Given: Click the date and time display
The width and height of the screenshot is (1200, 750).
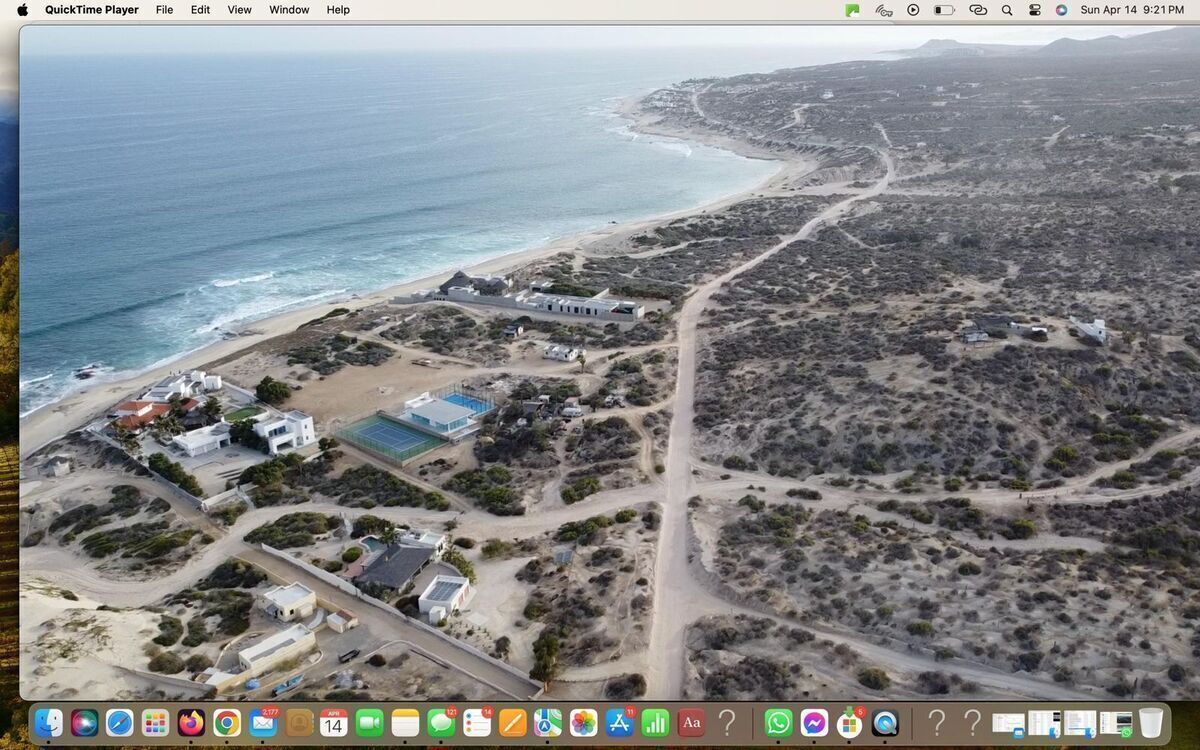Looking at the screenshot, I should 1131,10.
